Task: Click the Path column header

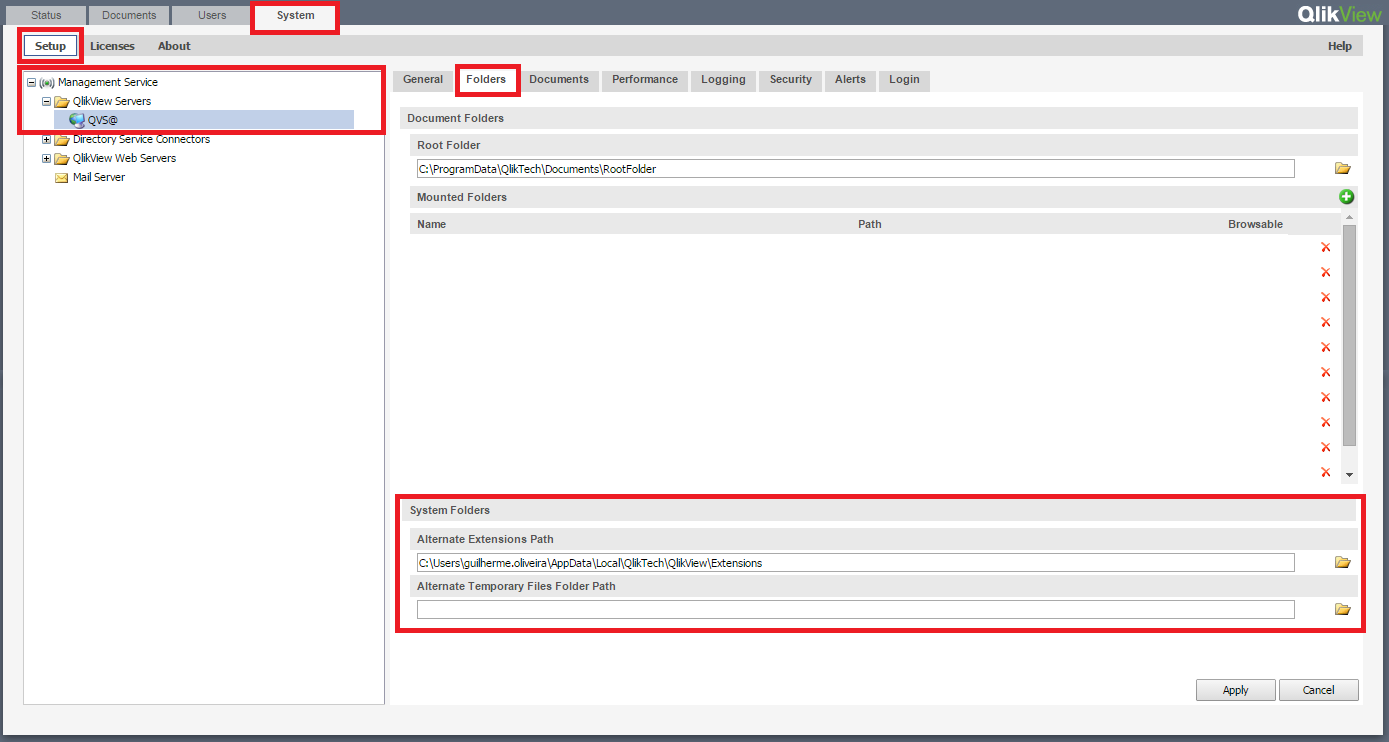Action: point(870,224)
